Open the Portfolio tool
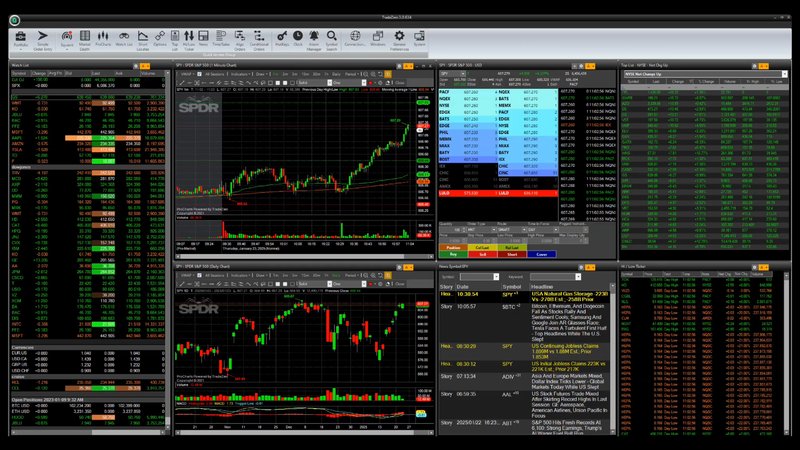 pyautogui.click(x=20, y=40)
